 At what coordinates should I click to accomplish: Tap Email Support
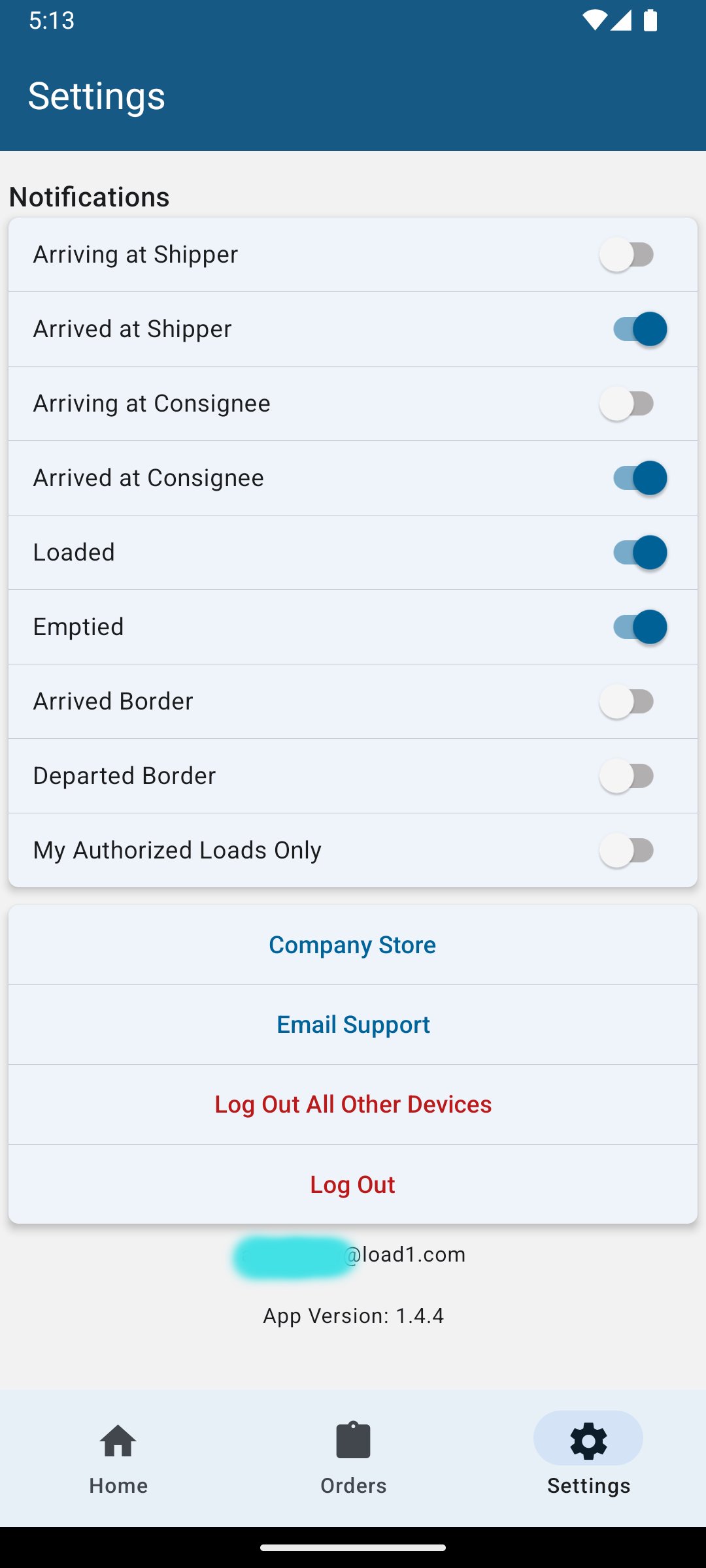(353, 1024)
